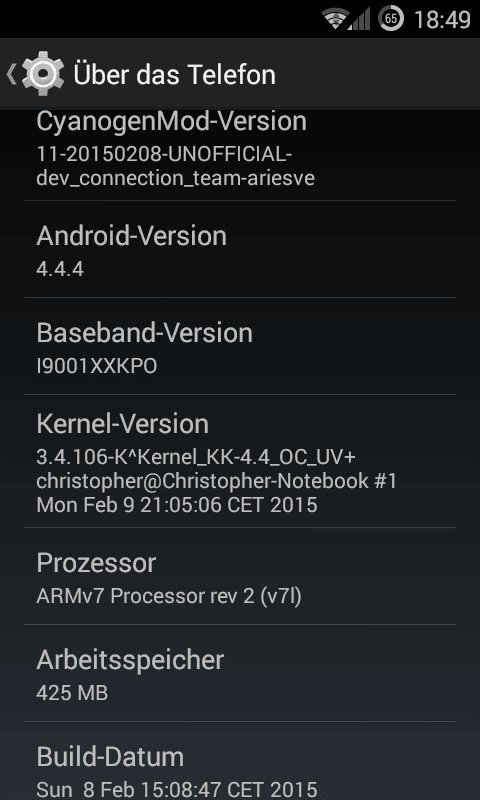This screenshot has width=480, height=800.
Task: Tap the back chevron beside the gear
Action: tap(11, 74)
